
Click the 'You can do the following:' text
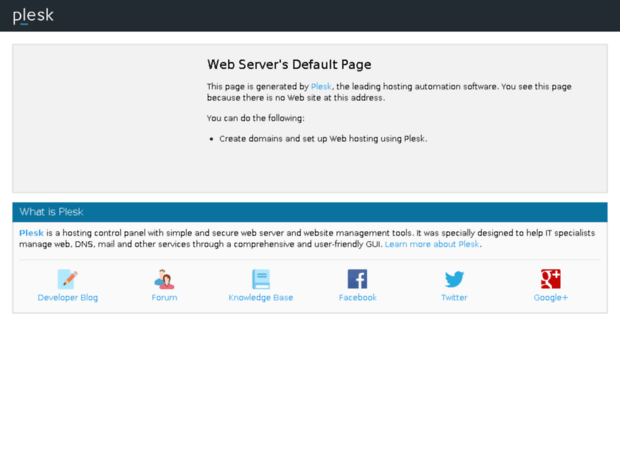255,118
